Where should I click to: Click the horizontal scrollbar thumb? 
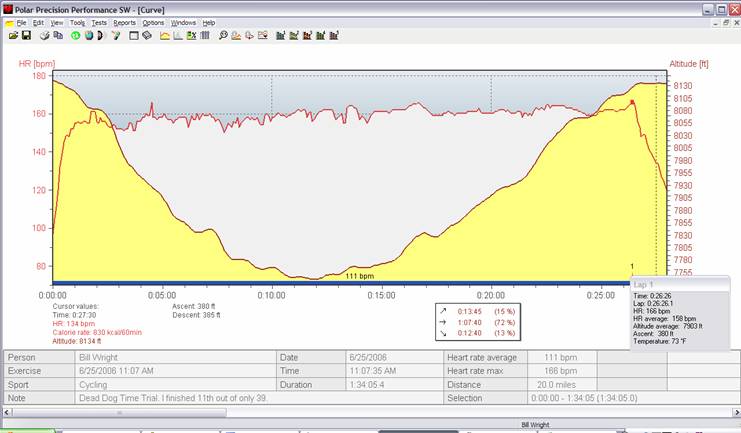119,413
